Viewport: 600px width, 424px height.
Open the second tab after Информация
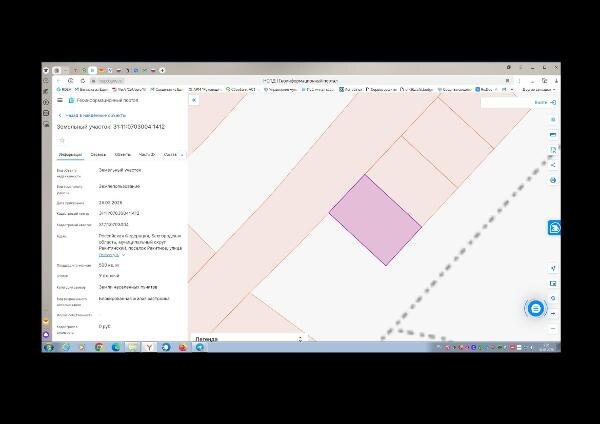(x=98, y=155)
